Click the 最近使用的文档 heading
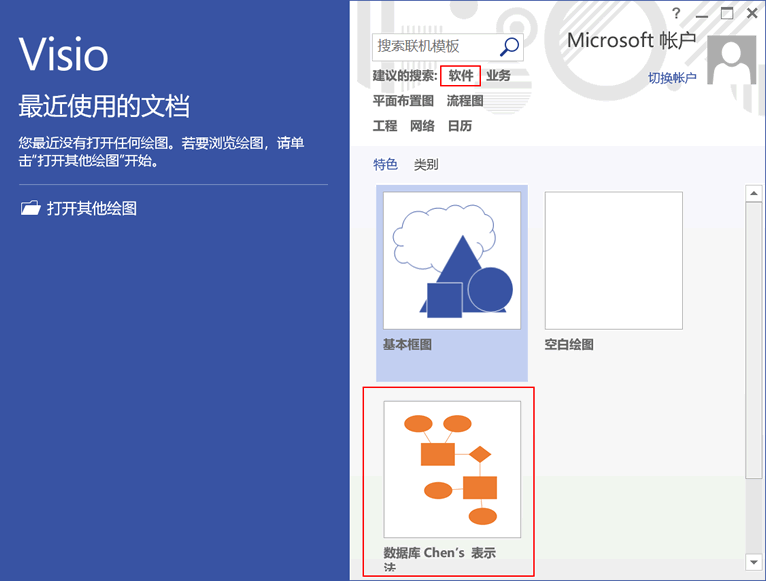This screenshot has height=581, width=766. tap(104, 106)
